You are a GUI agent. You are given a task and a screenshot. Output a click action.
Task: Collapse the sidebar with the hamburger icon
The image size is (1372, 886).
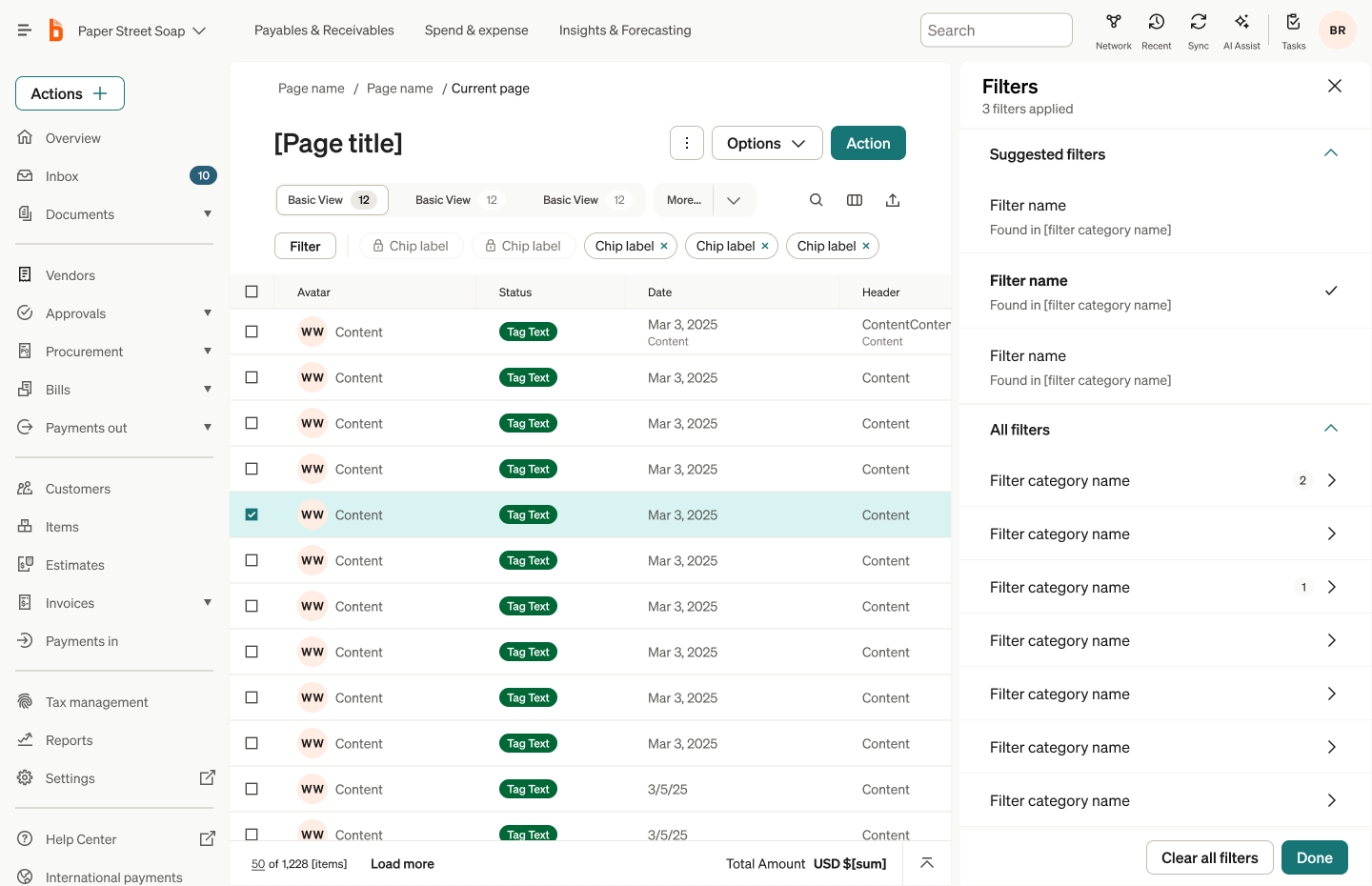point(24,29)
